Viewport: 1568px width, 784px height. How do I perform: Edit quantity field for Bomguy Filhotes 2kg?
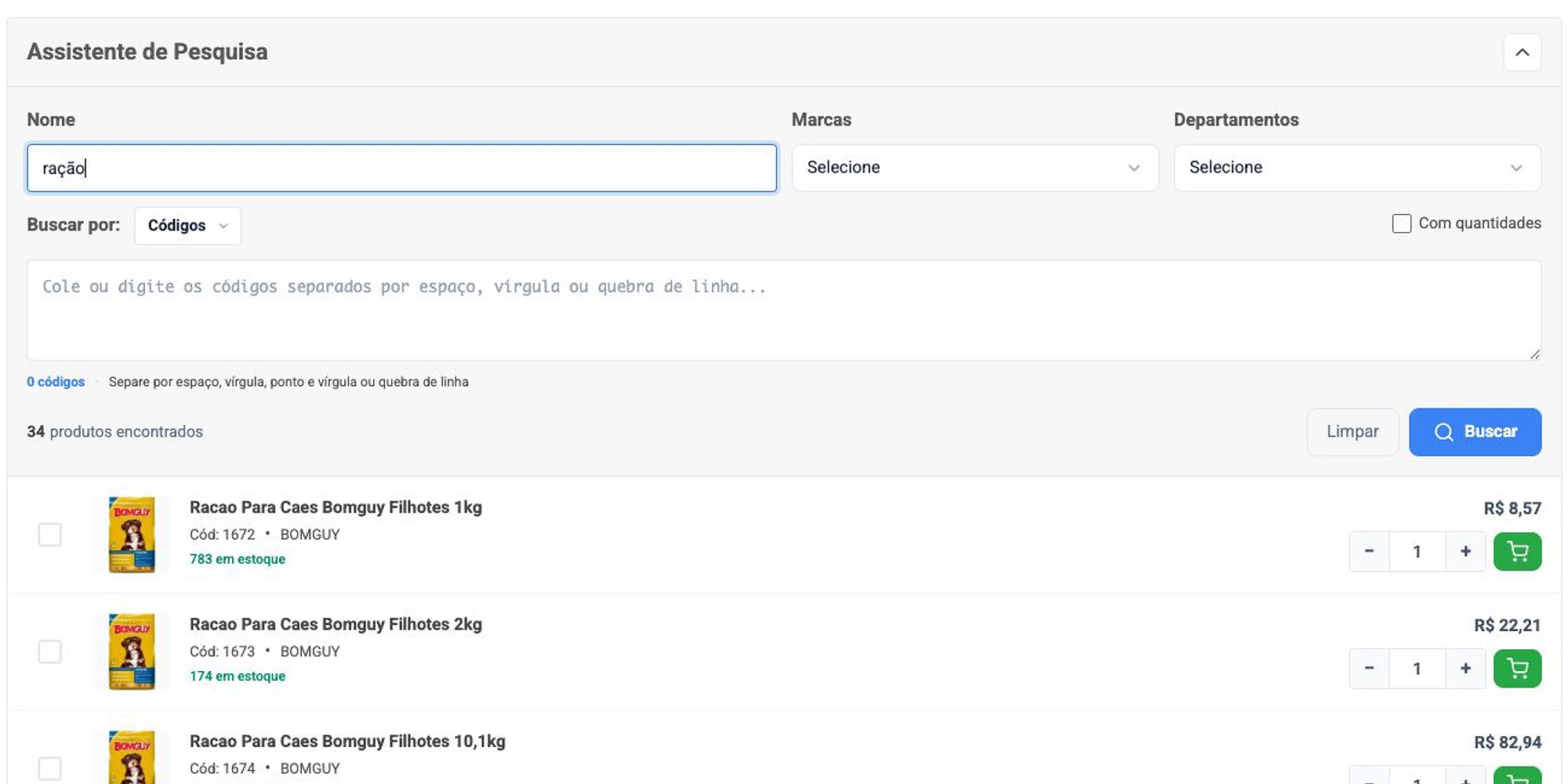click(1417, 669)
